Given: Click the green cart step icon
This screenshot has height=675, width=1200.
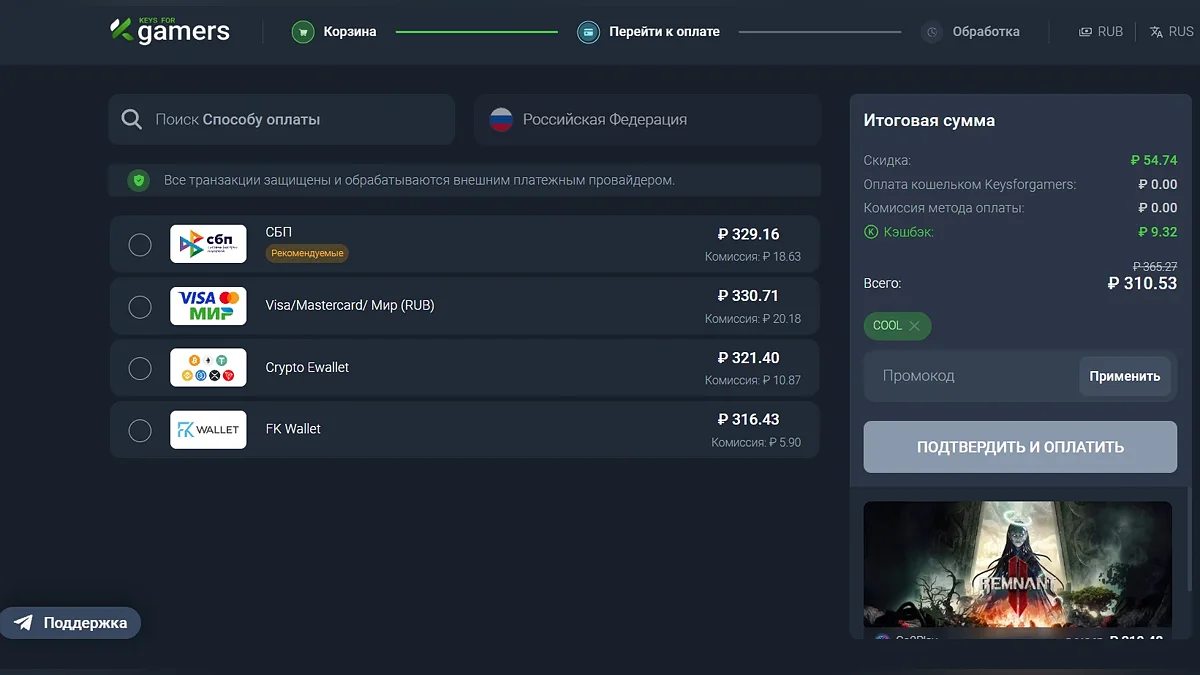Looking at the screenshot, I should pyautogui.click(x=303, y=32).
